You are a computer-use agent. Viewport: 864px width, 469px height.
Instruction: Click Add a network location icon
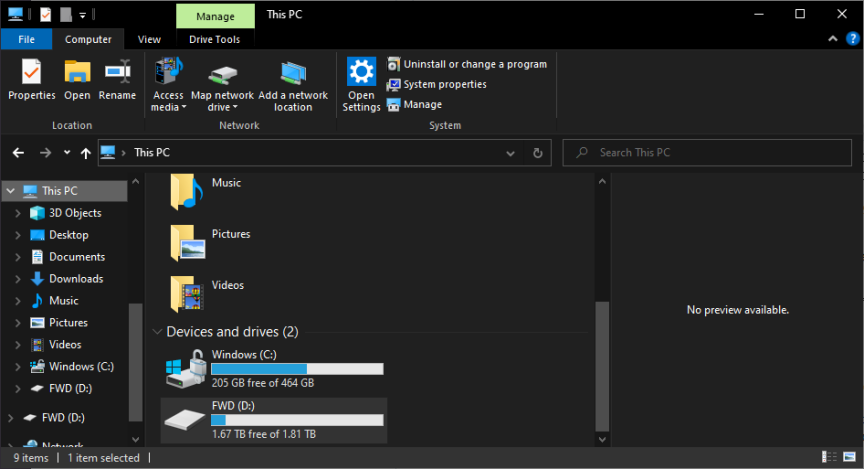[x=293, y=73]
